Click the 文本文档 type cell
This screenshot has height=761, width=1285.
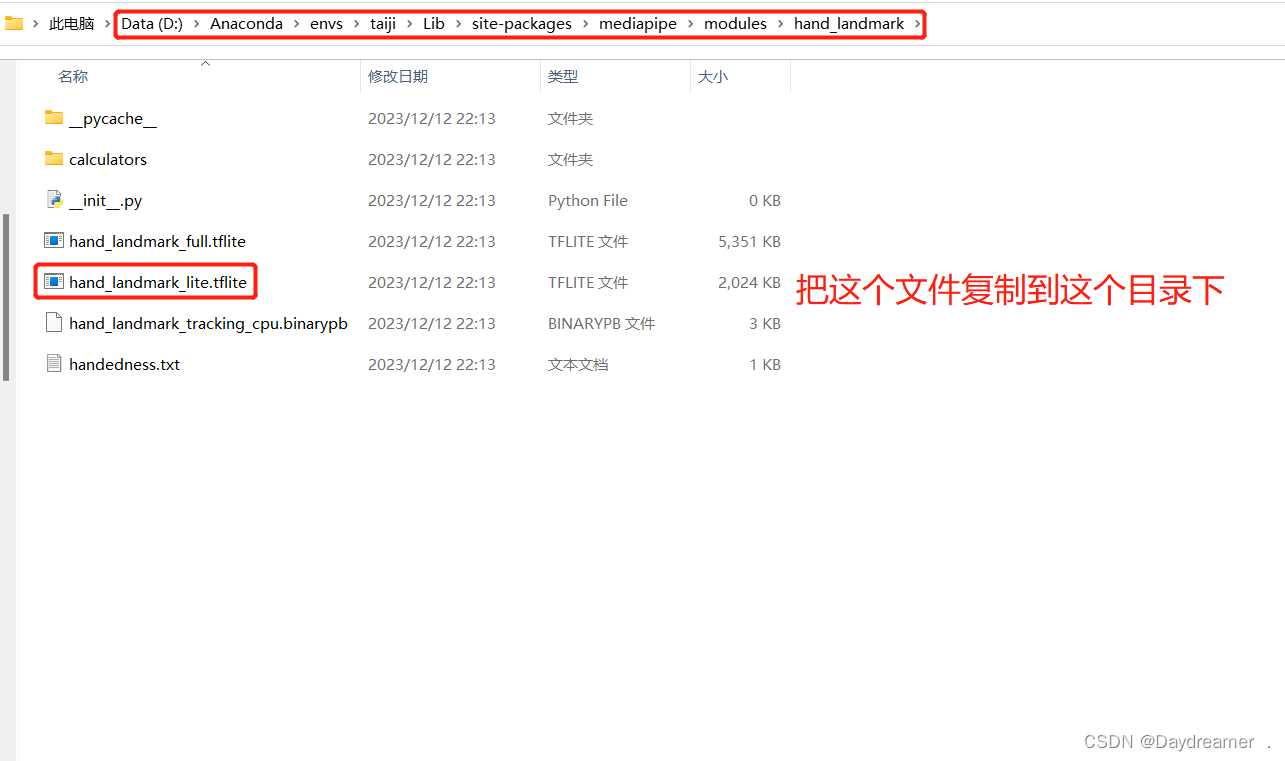pyautogui.click(x=578, y=364)
